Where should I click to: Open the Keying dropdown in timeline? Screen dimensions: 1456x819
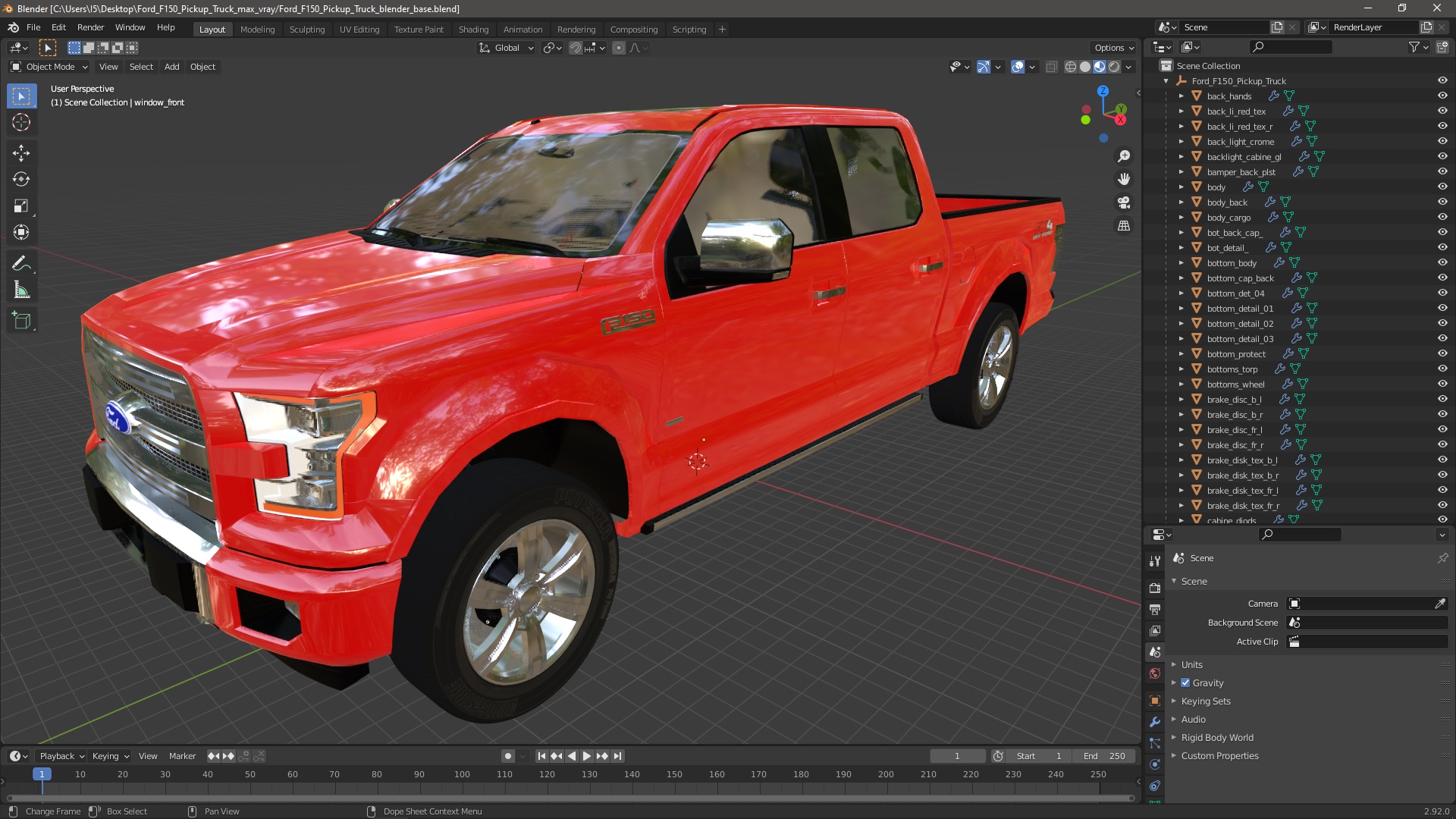click(111, 756)
